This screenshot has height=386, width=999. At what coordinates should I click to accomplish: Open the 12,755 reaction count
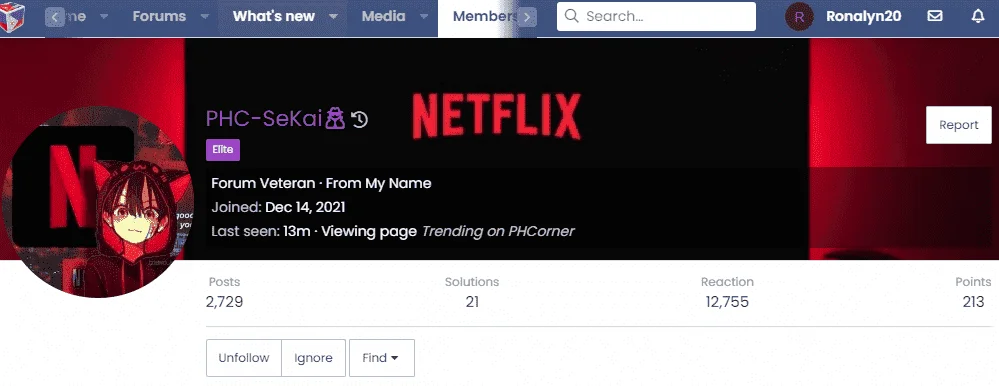click(x=727, y=302)
